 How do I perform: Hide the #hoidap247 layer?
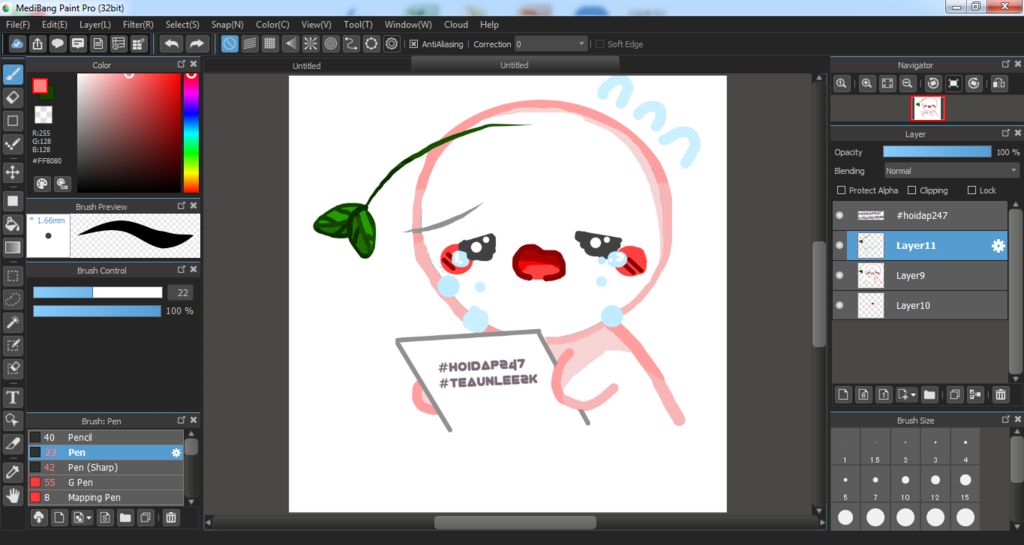840,215
